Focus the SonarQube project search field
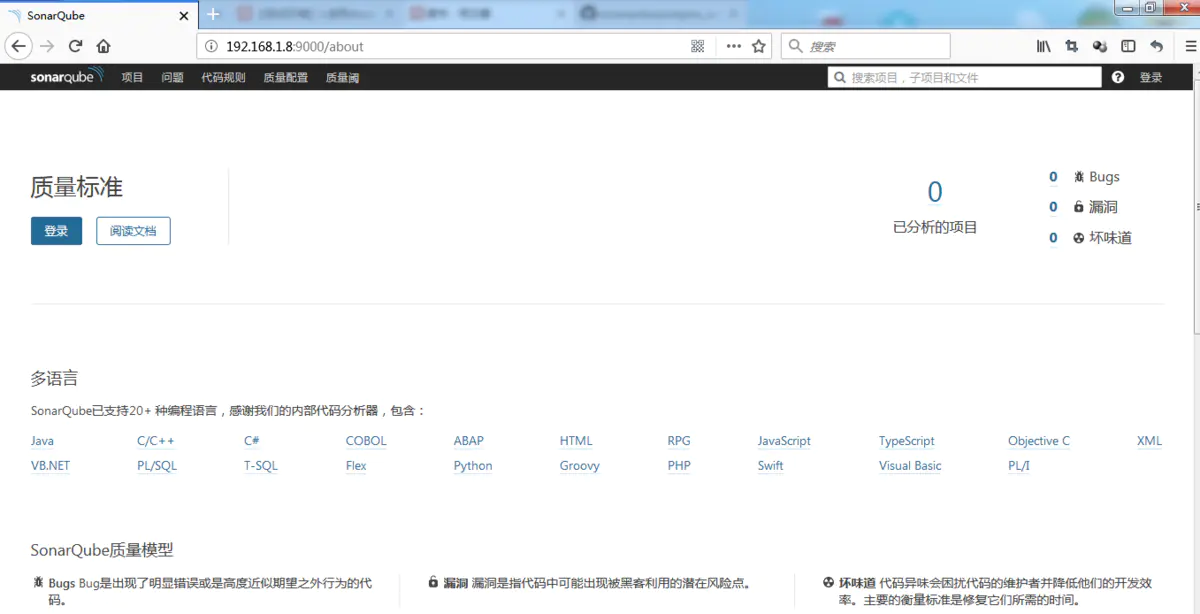Image resolution: width=1200 pixels, height=614 pixels. click(964, 77)
